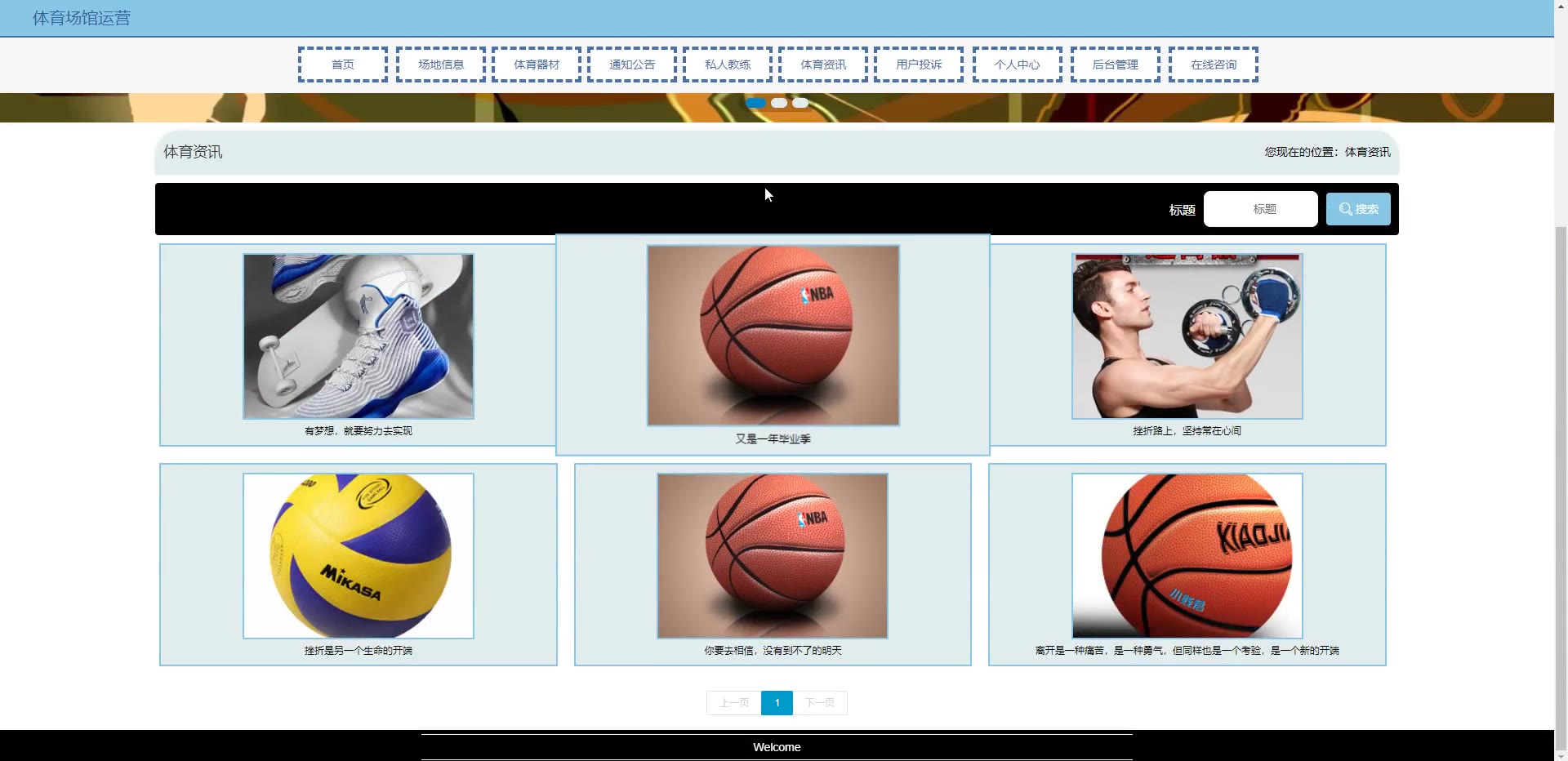Open the KIAOJI basketball image

coord(1187,556)
